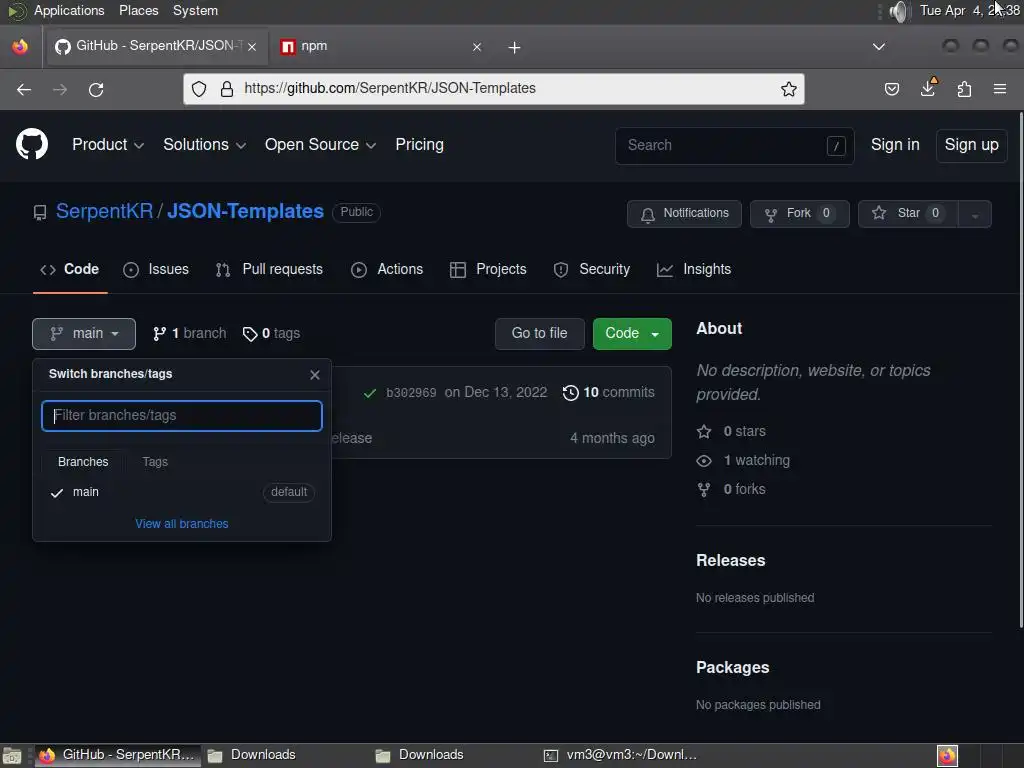Click the Notifications bell button
This screenshot has width=1024, height=768.
pos(684,214)
